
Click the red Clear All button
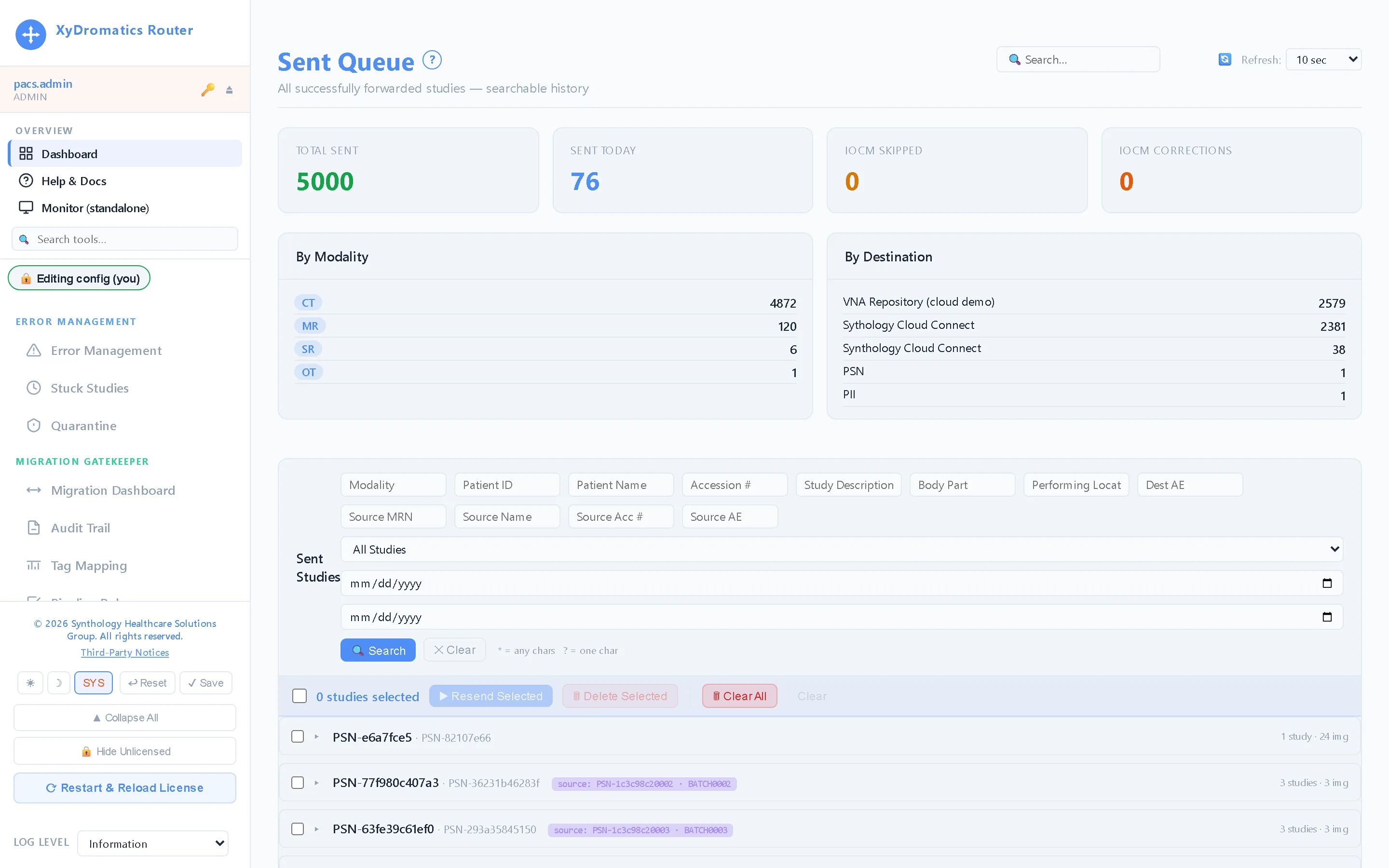pos(739,696)
